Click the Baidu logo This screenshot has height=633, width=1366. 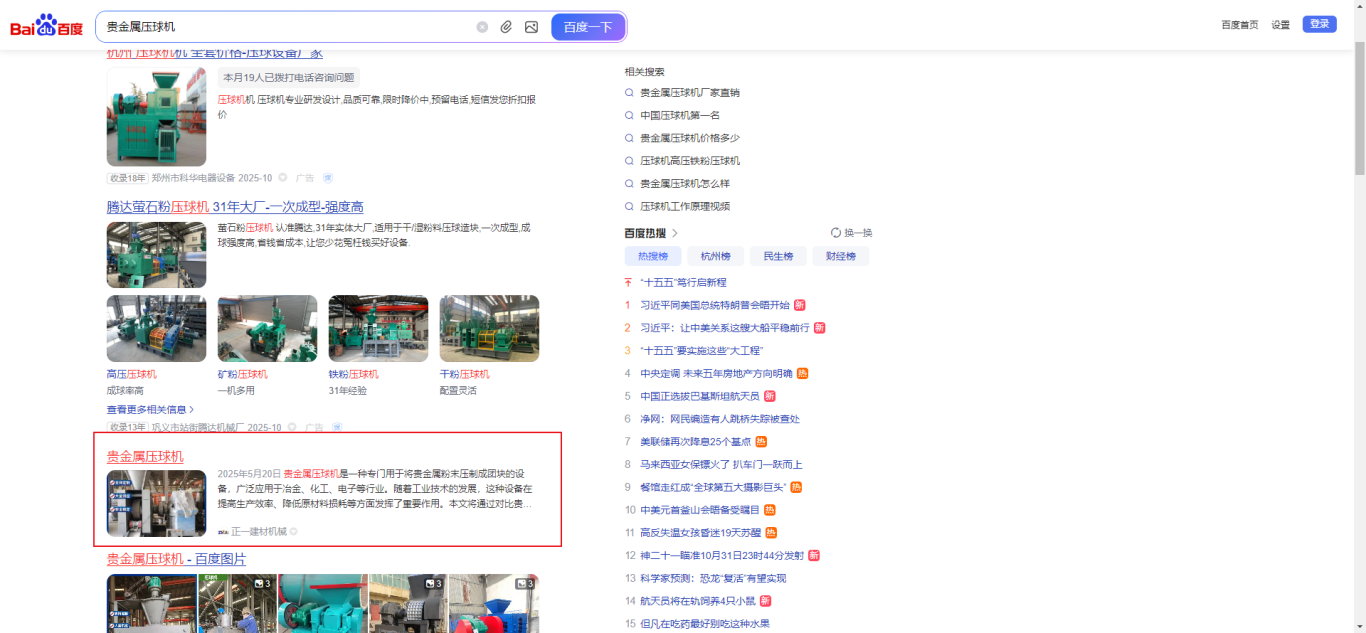point(47,26)
